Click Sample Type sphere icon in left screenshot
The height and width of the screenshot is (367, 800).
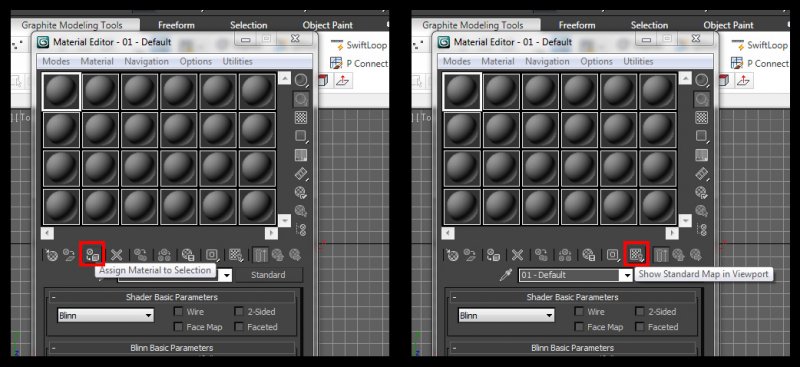pos(302,81)
